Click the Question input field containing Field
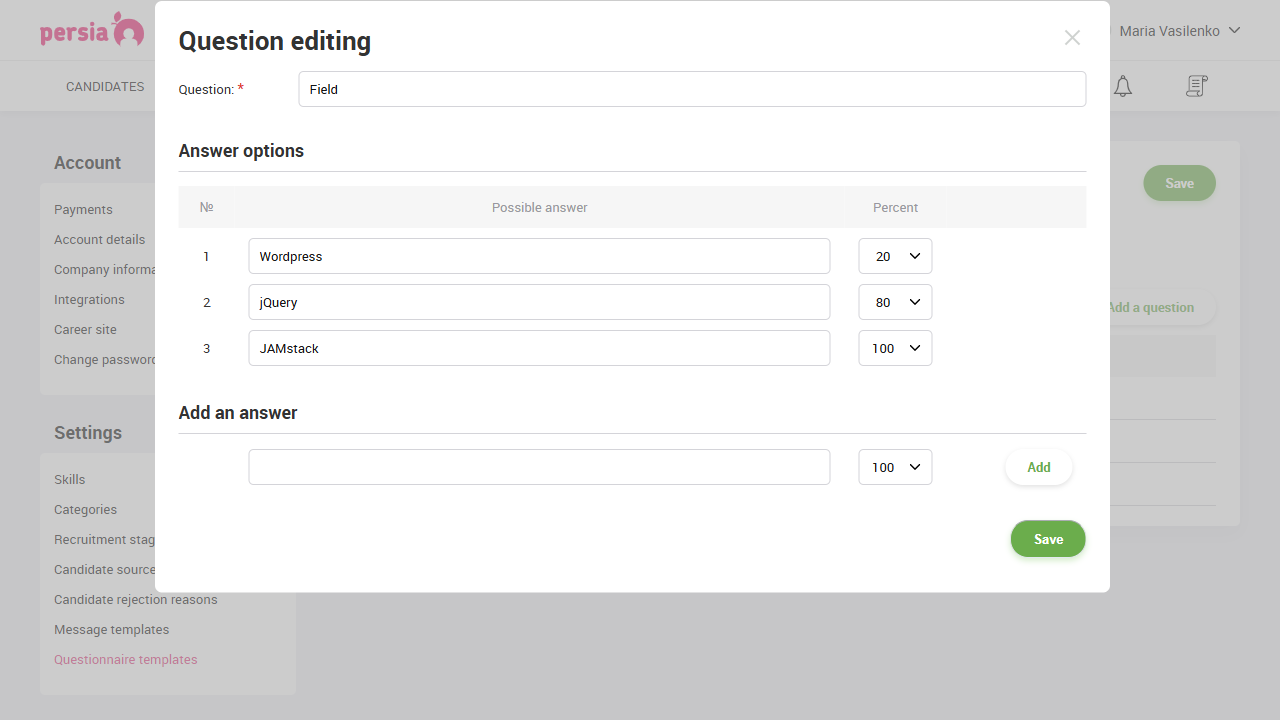 [x=692, y=89]
